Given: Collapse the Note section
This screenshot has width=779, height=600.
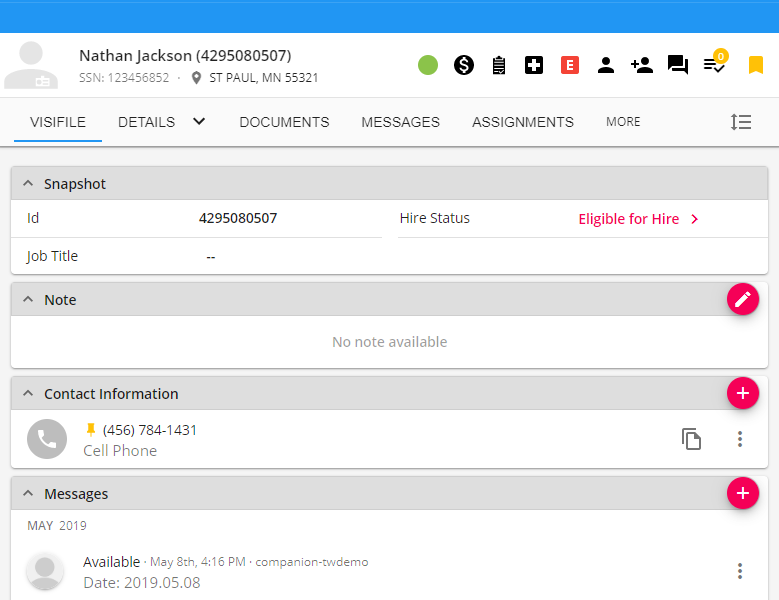Looking at the screenshot, I should click(28, 299).
